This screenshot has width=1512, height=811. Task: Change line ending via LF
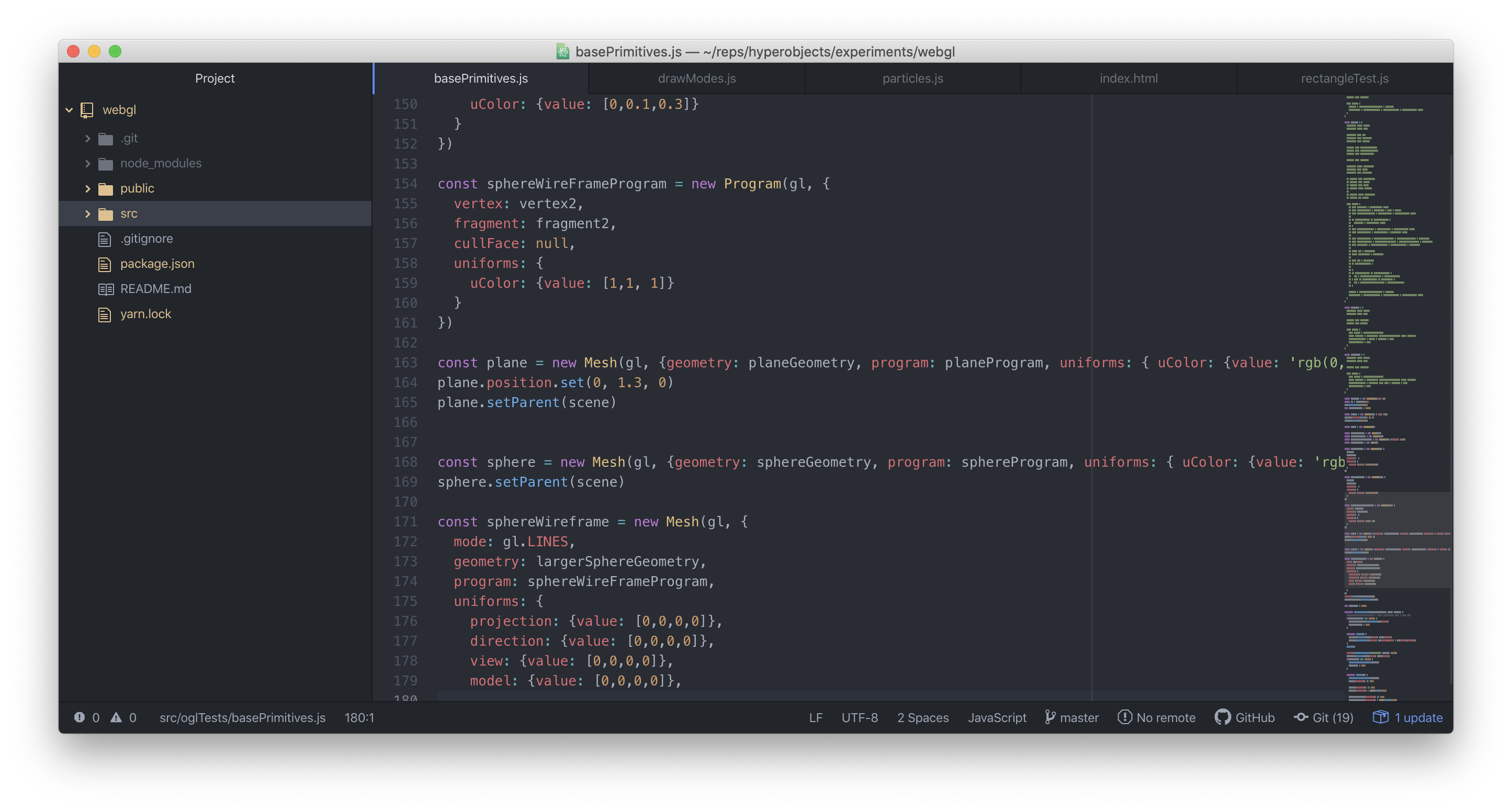[x=816, y=717]
